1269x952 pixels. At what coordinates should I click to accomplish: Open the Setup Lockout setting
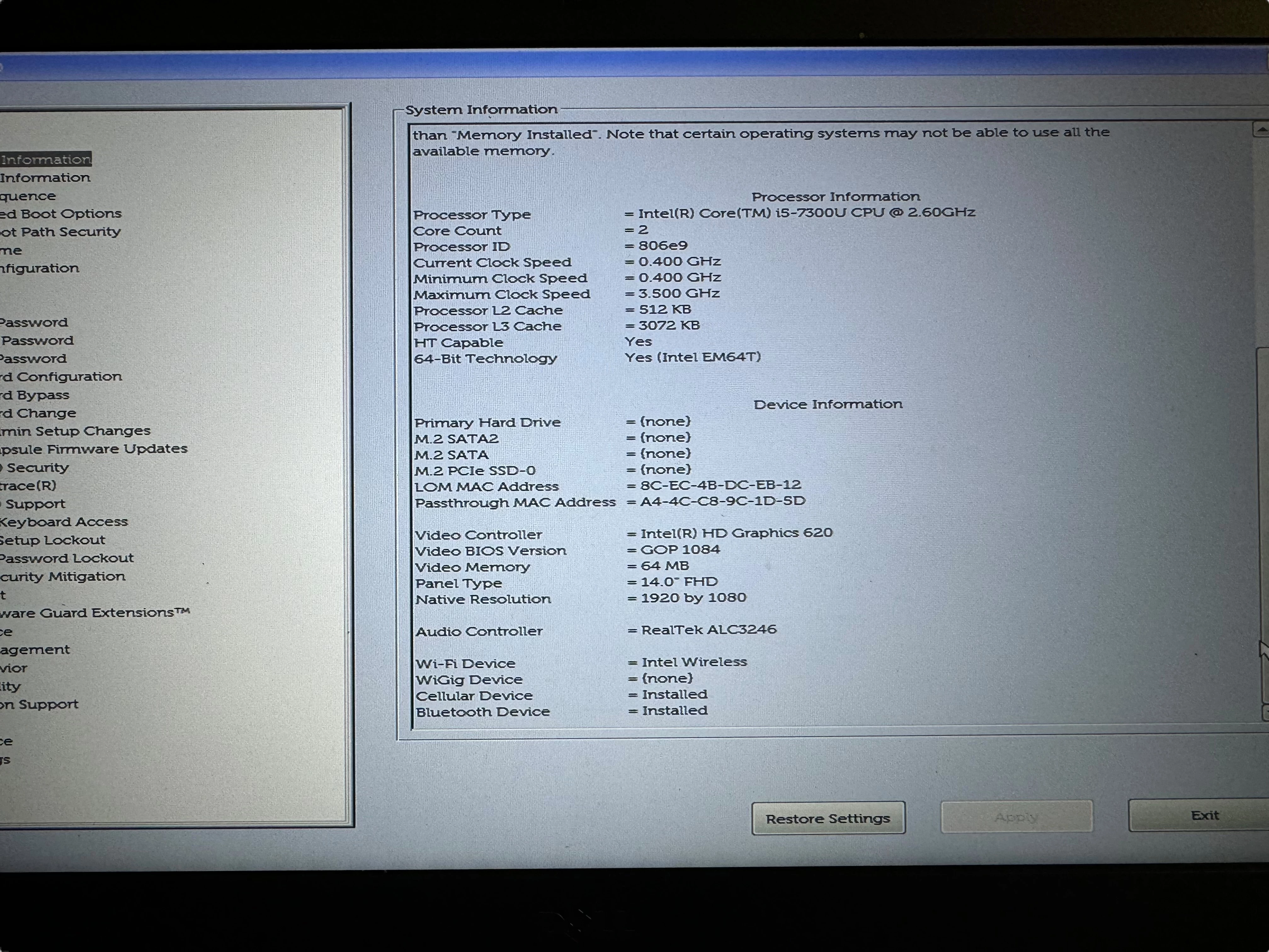click(52, 540)
